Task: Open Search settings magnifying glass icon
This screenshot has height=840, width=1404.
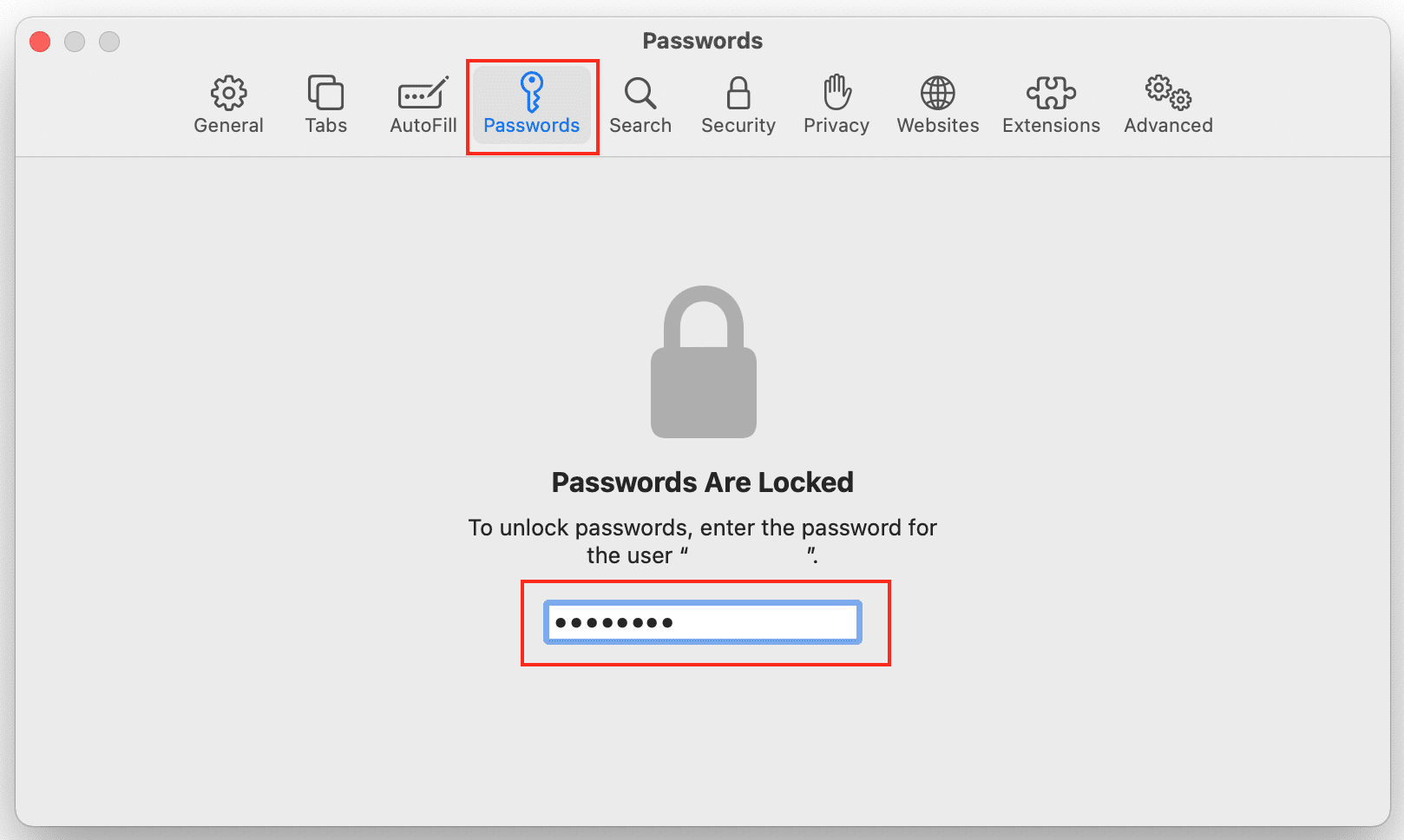Action: coord(640,93)
